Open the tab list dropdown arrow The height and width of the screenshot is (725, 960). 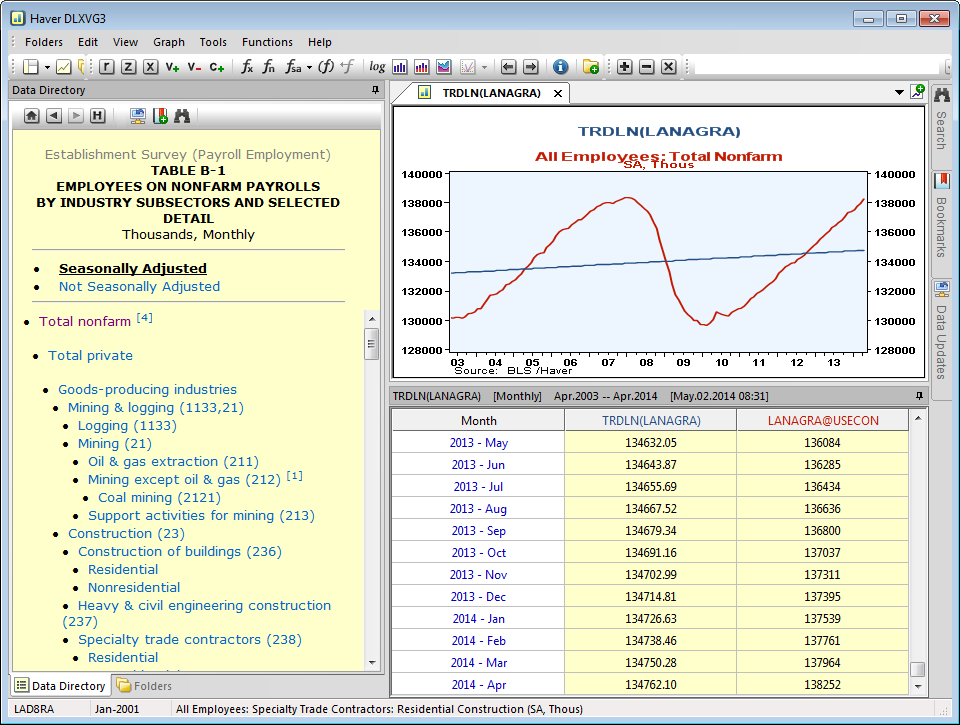click(899, 92)
